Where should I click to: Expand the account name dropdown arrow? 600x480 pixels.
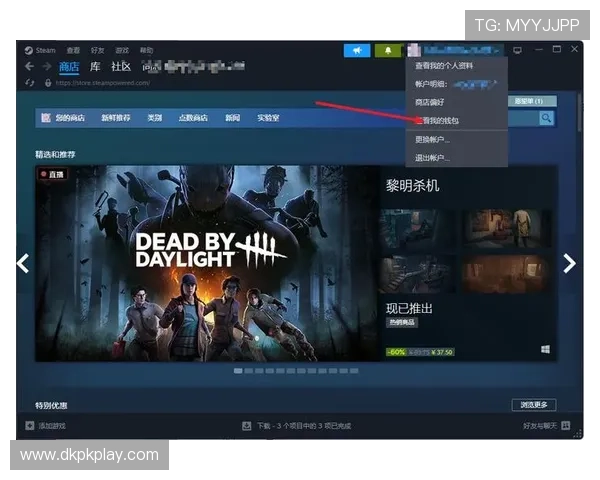click(x=497, y=51)
